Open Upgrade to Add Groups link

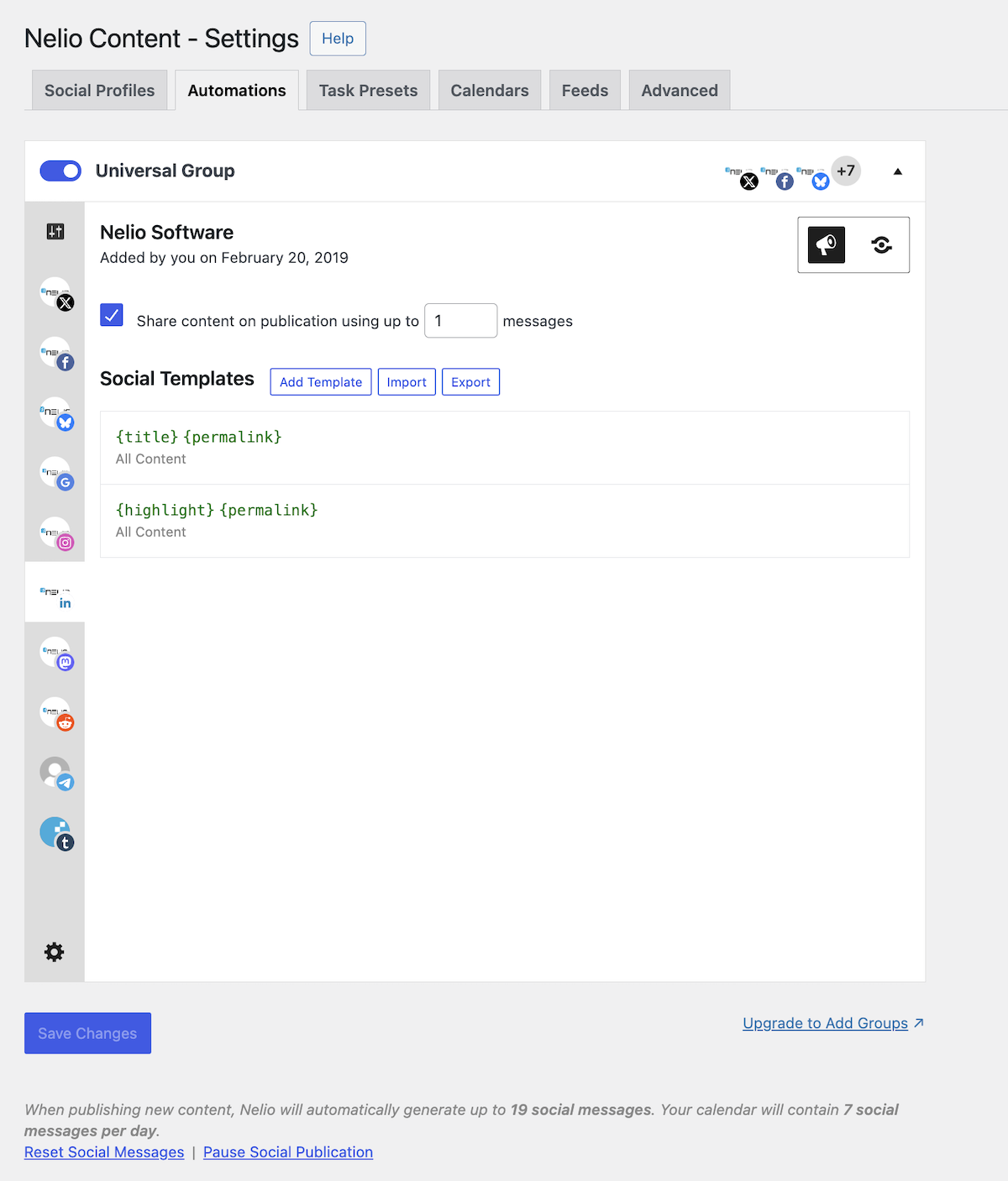[833, 1023]
